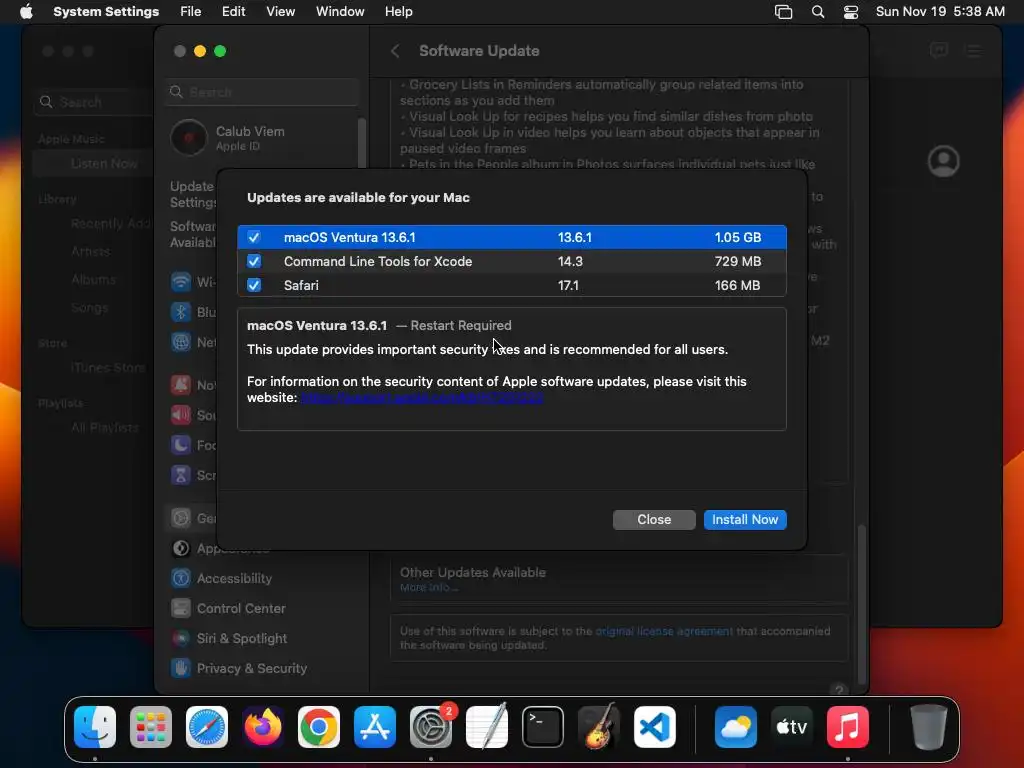Open the View menu

pos(281,12)
